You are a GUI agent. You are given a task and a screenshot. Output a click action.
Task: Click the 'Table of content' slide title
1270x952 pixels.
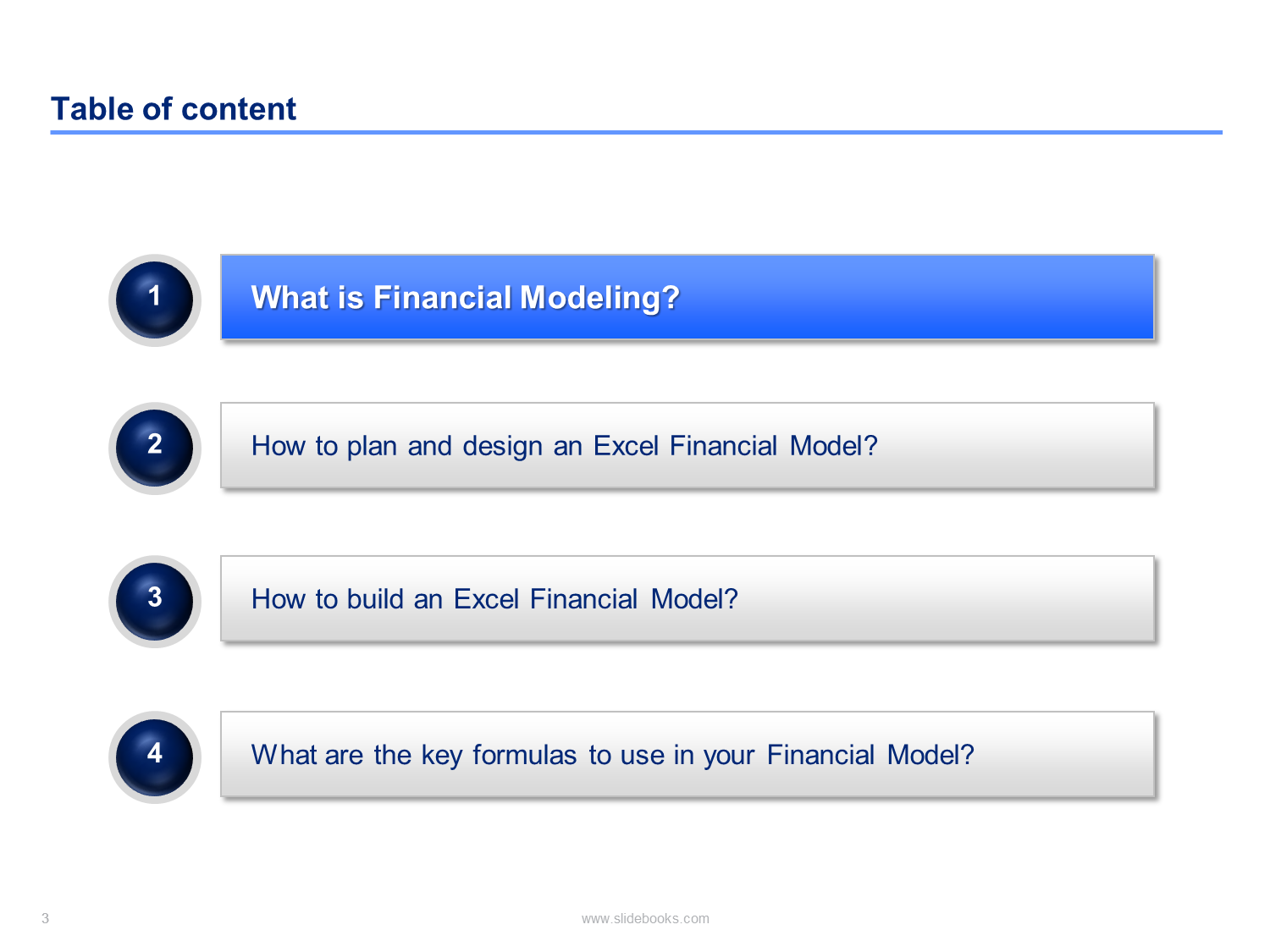tap(174, 109)
